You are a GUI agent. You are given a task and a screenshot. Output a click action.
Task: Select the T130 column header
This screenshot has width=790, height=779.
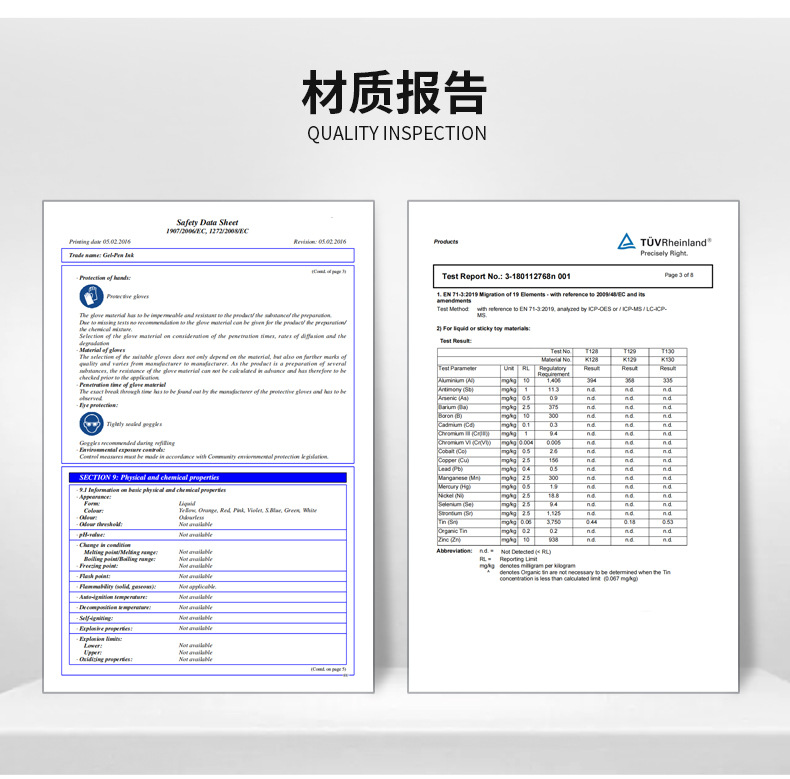click(x=668, y=351)
